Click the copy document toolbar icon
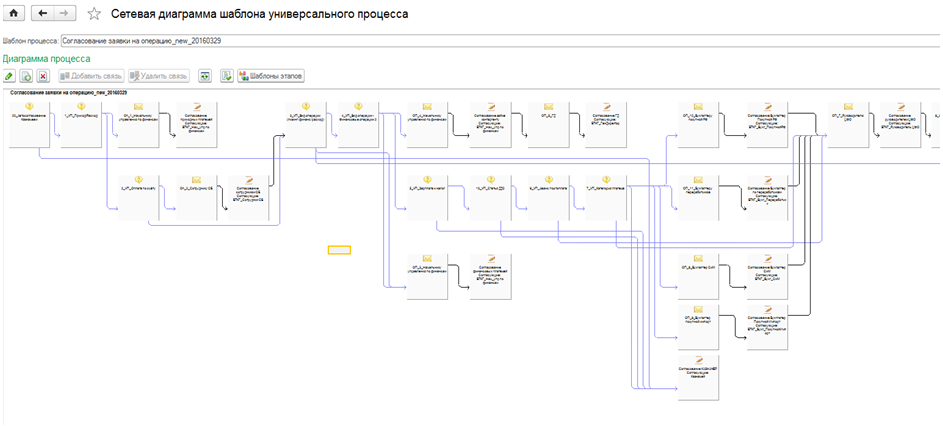The height and width of the screenshot is (426, 943). [x=26, y=76]
